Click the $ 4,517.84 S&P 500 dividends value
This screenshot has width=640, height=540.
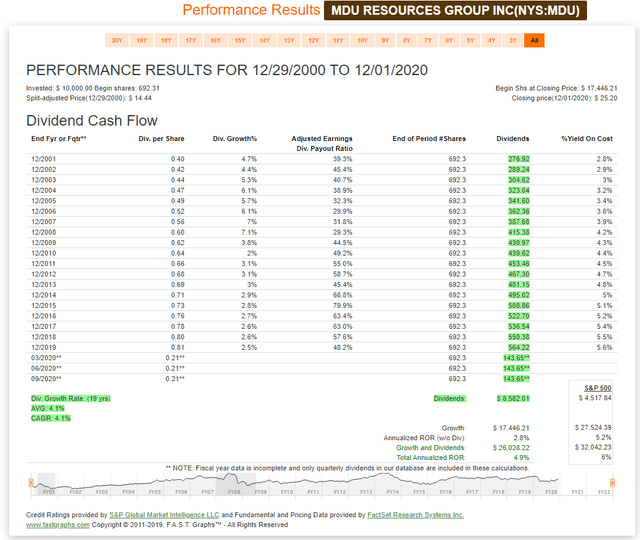click(595, 398)
